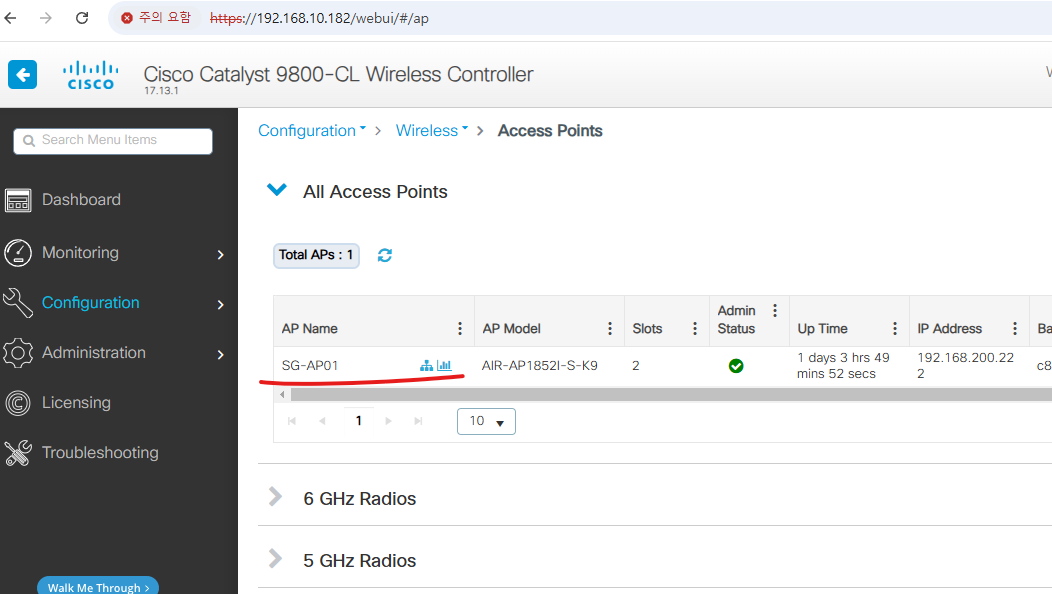
Task: Click the Troubleshooting tools icon
Action: click(x=18, y=453)
